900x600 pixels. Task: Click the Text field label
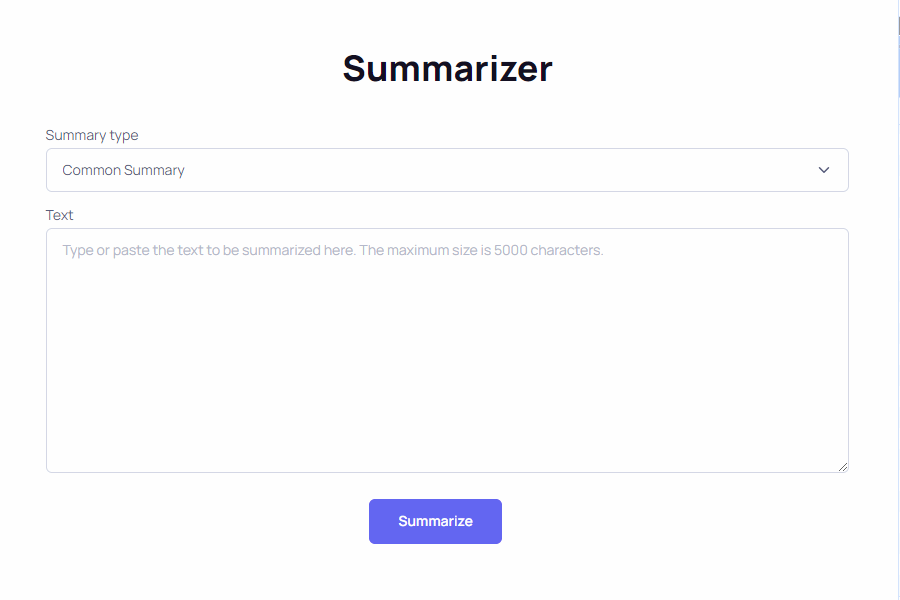60,215
